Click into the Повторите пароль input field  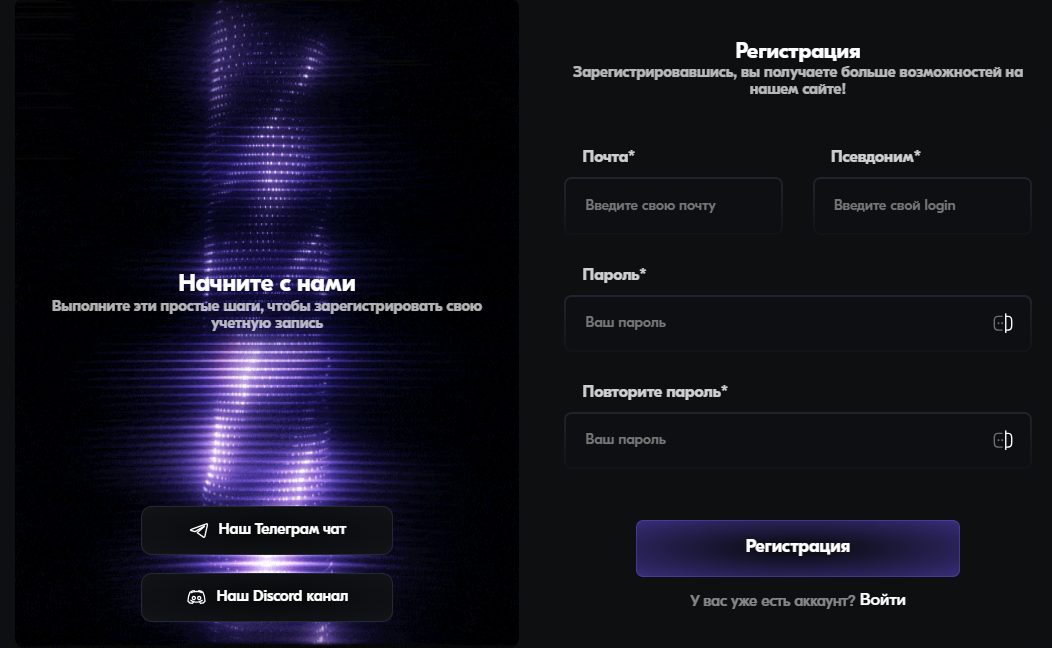[x=798, y=440]
